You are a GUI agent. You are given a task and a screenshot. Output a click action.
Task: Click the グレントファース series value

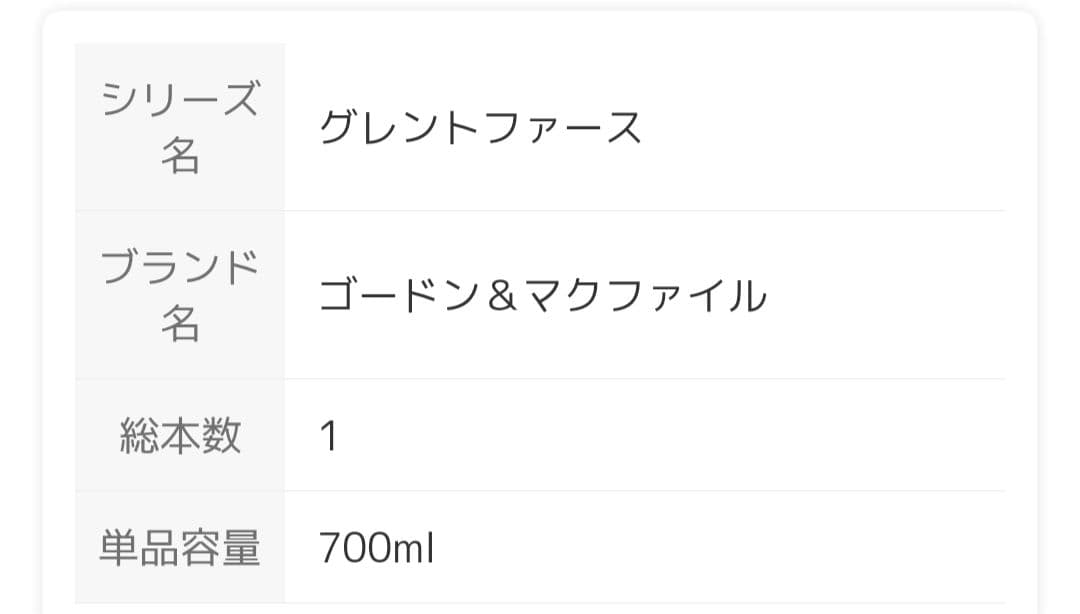480,128
